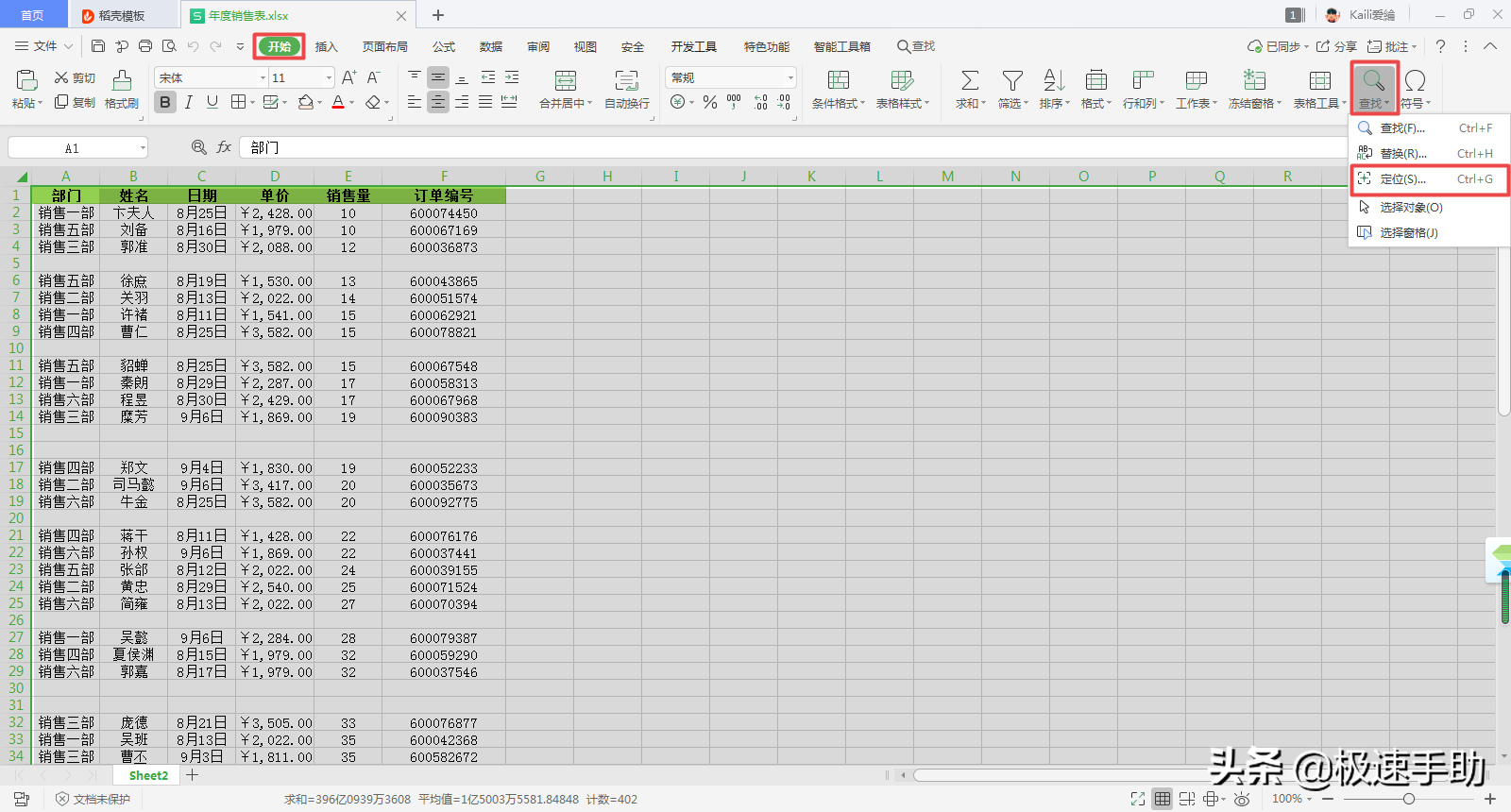This screenshot has height=812, width=1511.
Task: Click the Print icon in quick access bar
Action: tap(145, 45)
